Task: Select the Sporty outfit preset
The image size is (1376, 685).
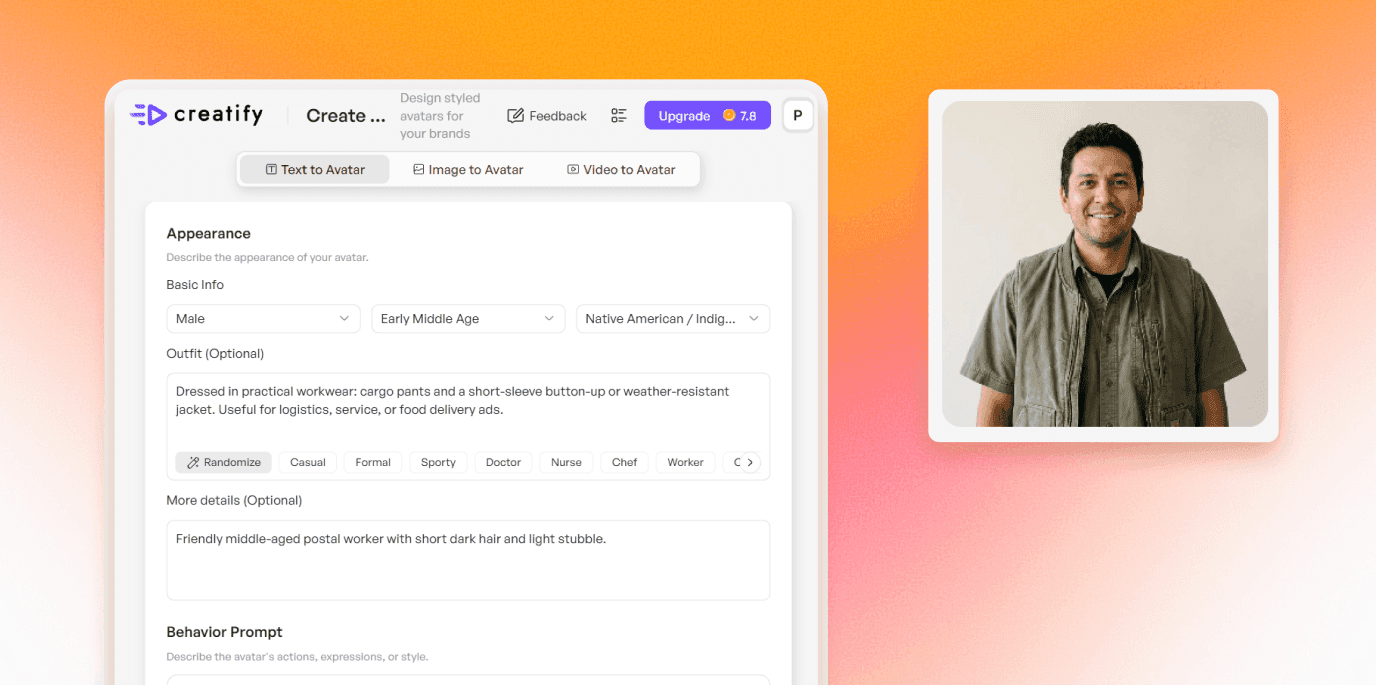Action: click(x=438, y=462)
